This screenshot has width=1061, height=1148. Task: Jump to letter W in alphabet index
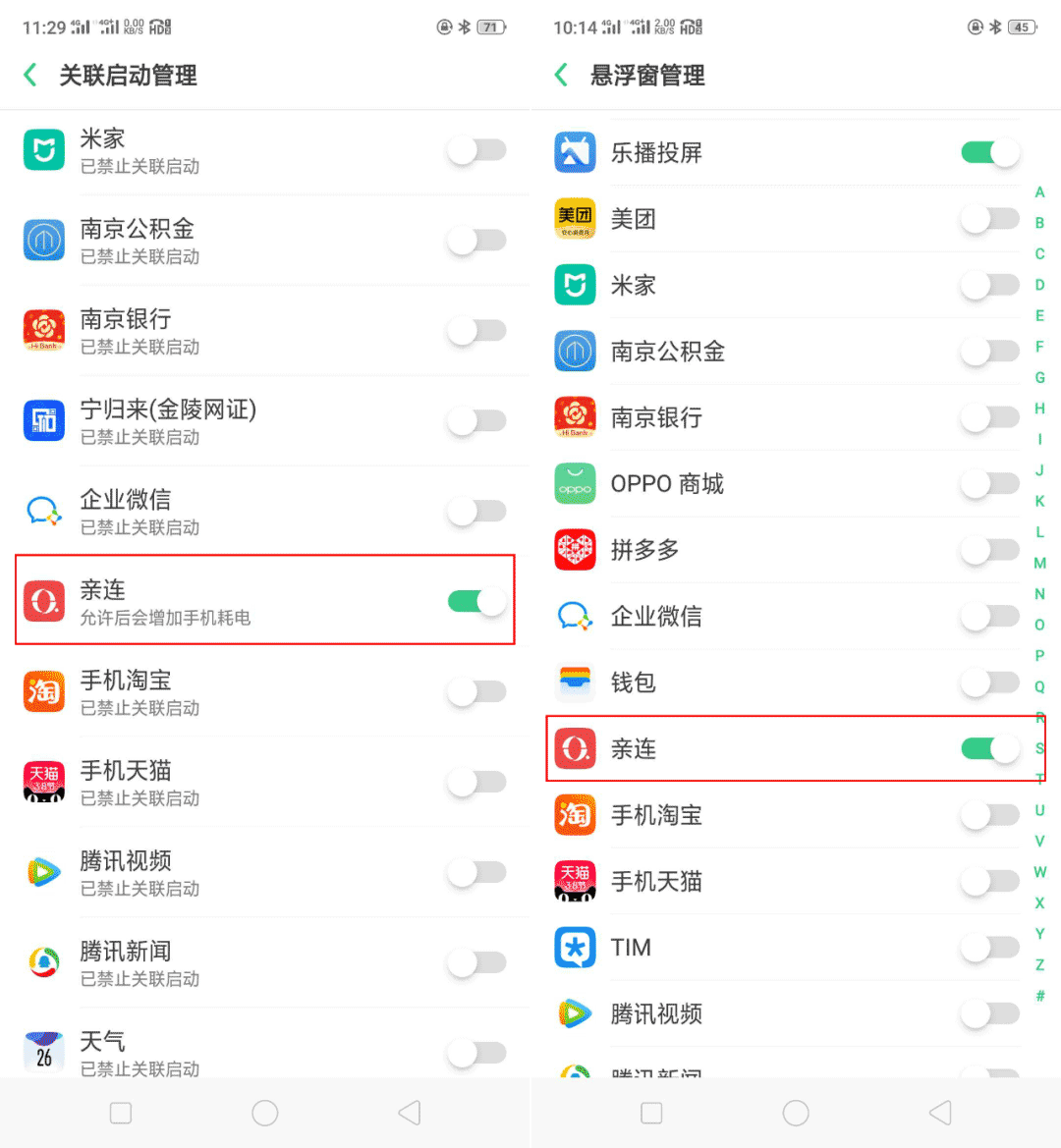point(1039,872)
